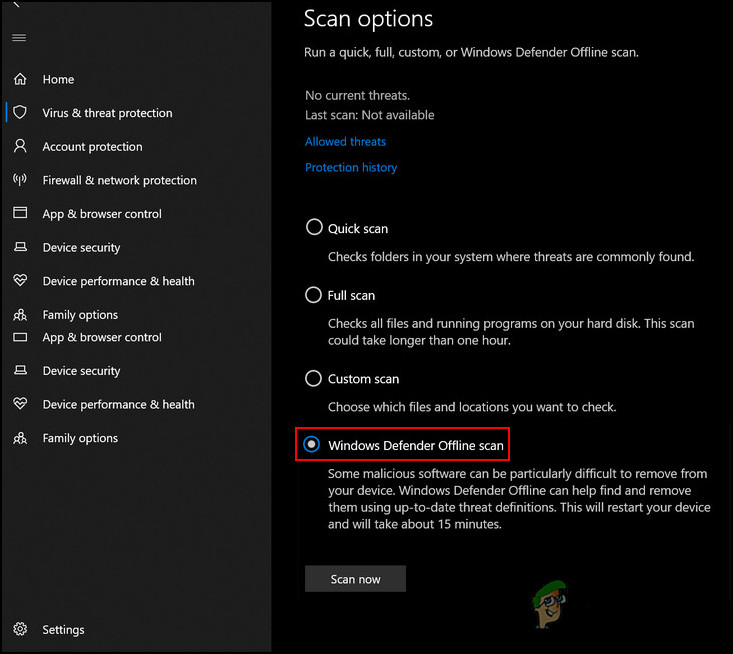Click the Account protection person icon

tap(19, 146)
